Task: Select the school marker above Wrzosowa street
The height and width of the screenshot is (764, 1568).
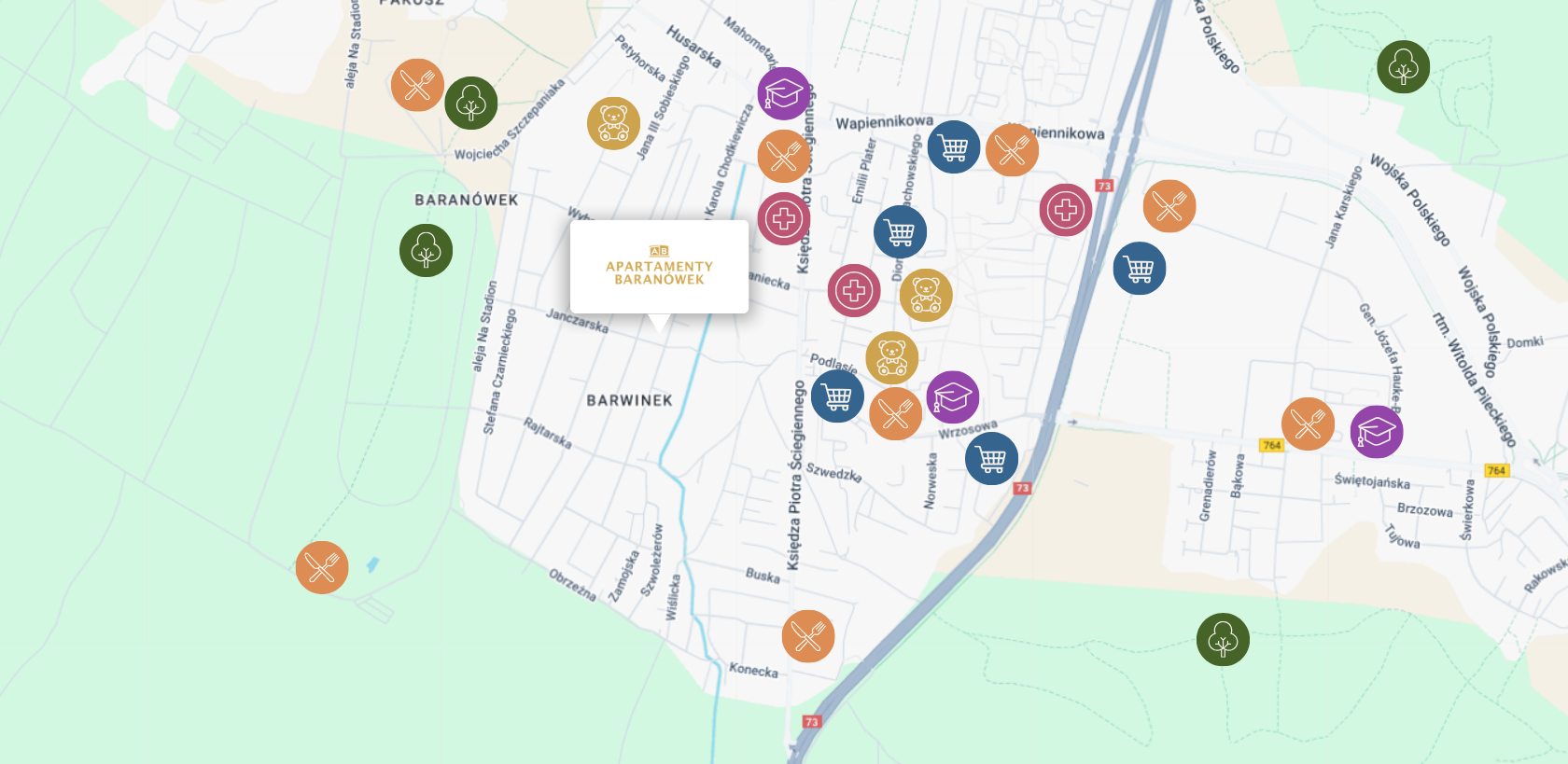Action: pyautogui.click(x=953, y=397)
